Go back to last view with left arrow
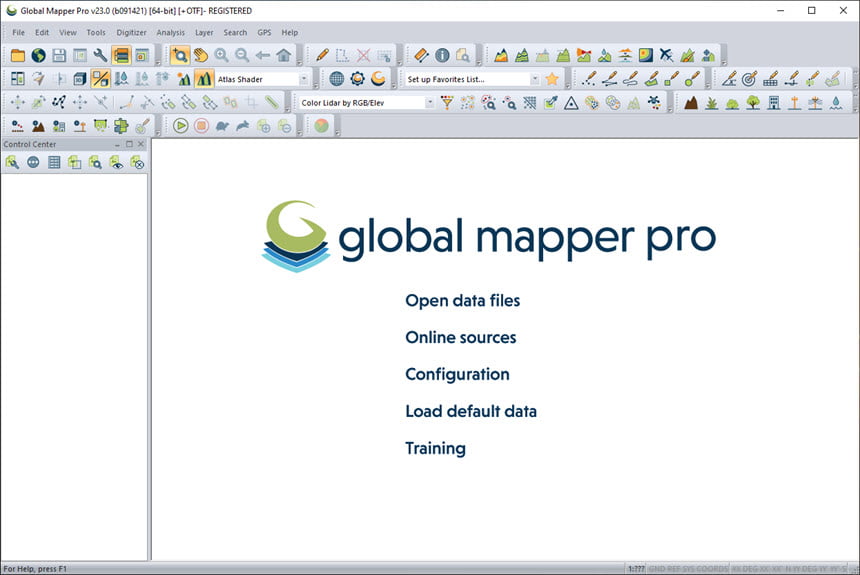Viewport: 860px width, 575px height. coord(263,55)
